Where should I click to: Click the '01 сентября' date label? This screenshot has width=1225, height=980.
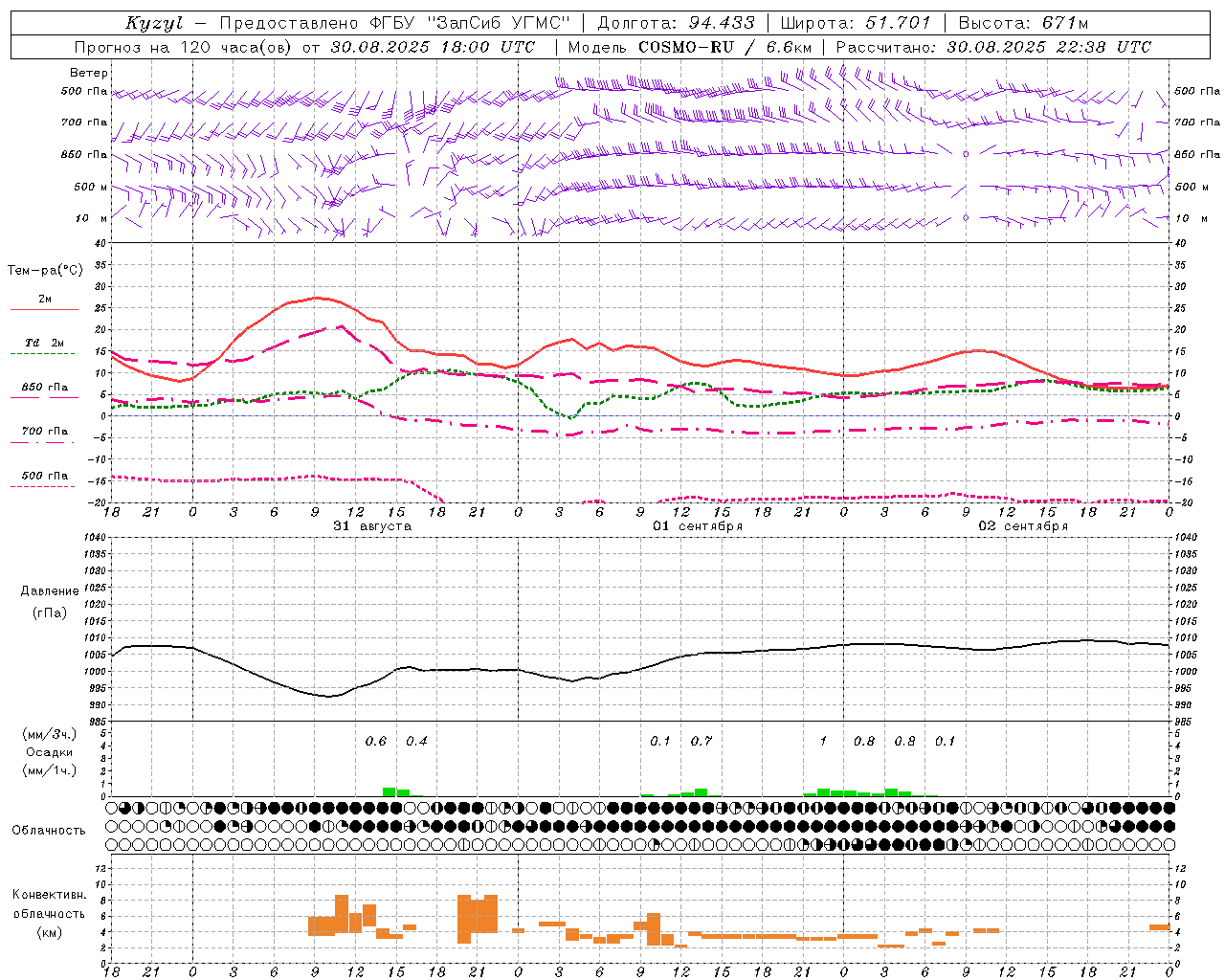[698, 526]
